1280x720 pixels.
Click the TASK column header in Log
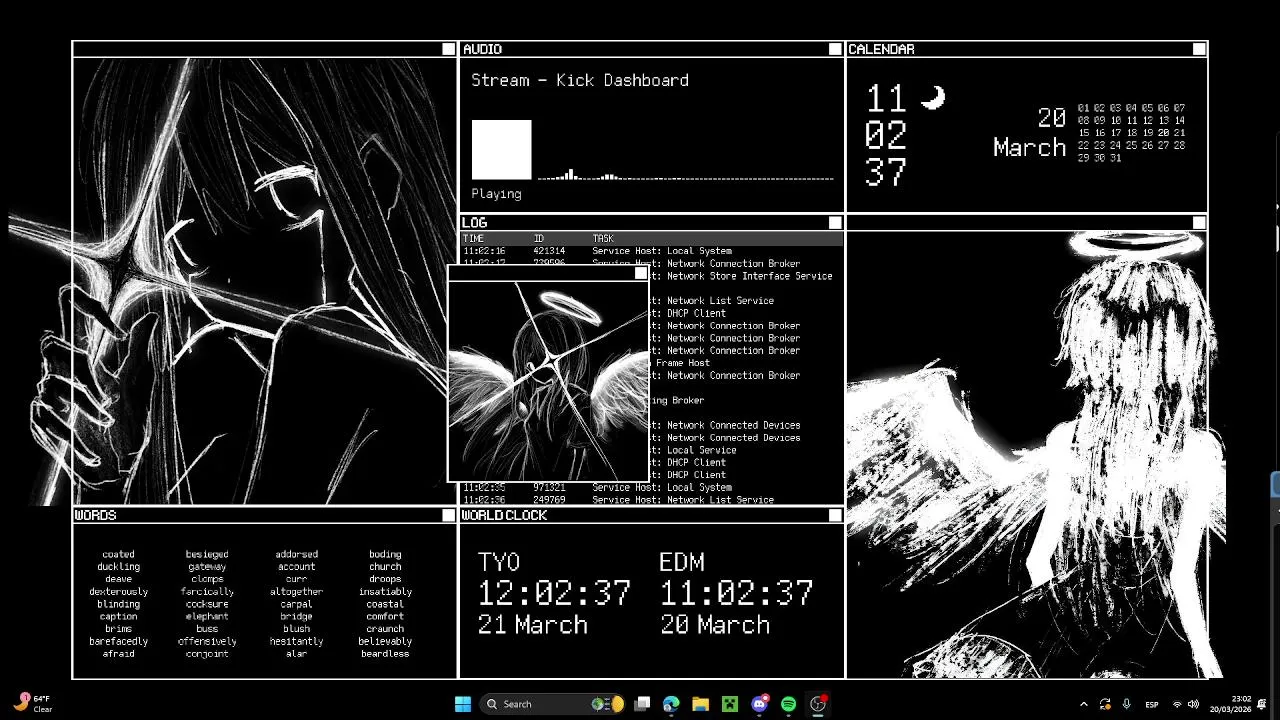(603, 239)
